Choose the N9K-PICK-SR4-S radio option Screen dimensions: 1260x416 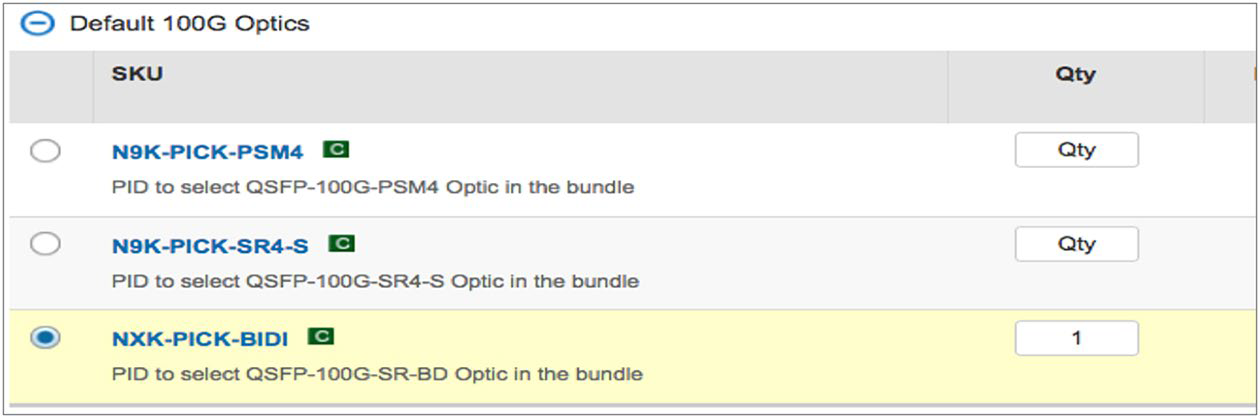tap(45, 244)
